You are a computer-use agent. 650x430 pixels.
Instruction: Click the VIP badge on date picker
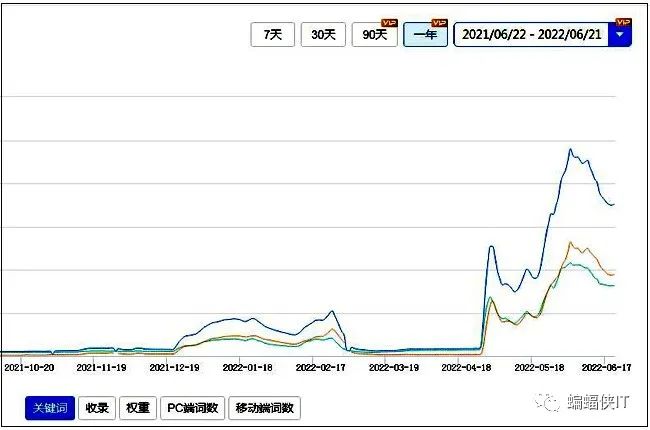pyautogui.click(x=623, y=22)
